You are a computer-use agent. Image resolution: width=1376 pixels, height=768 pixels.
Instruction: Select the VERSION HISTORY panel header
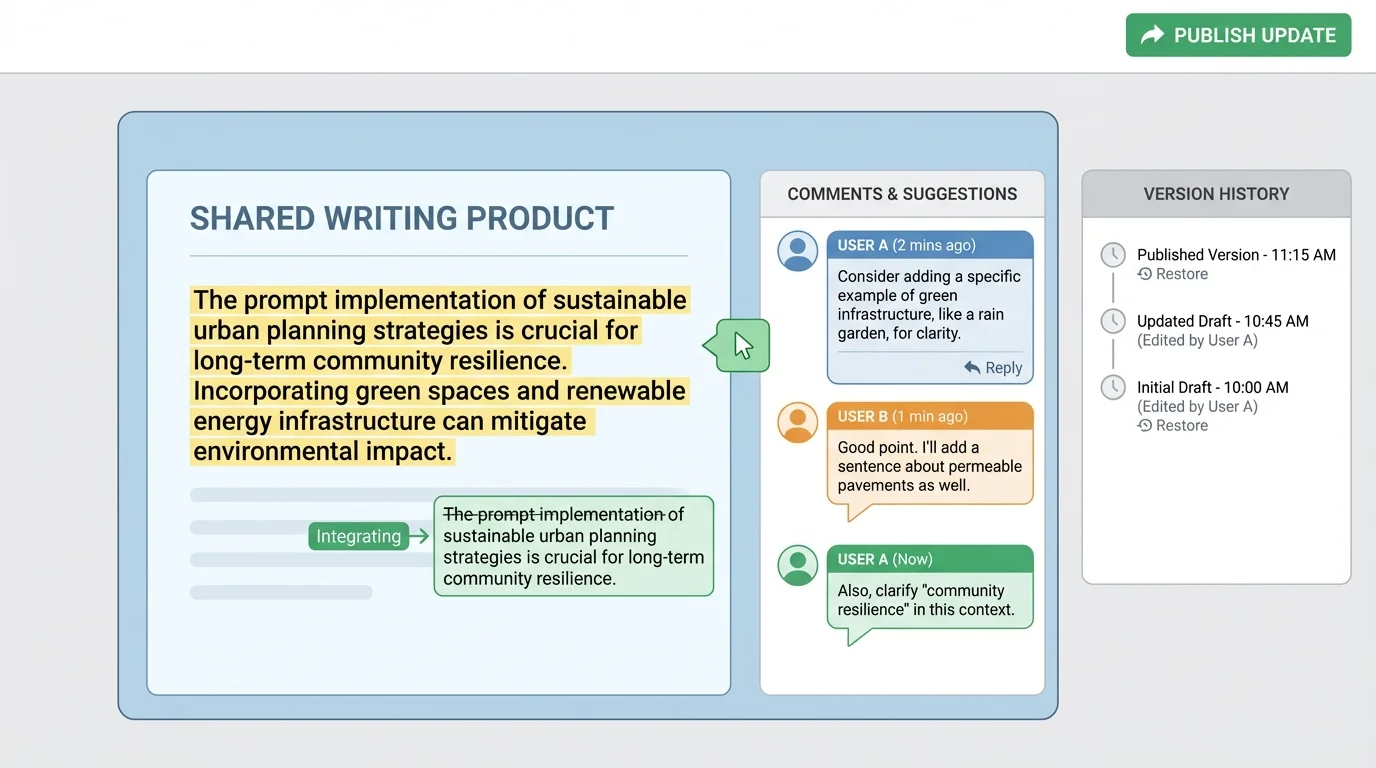(1216, 193)
